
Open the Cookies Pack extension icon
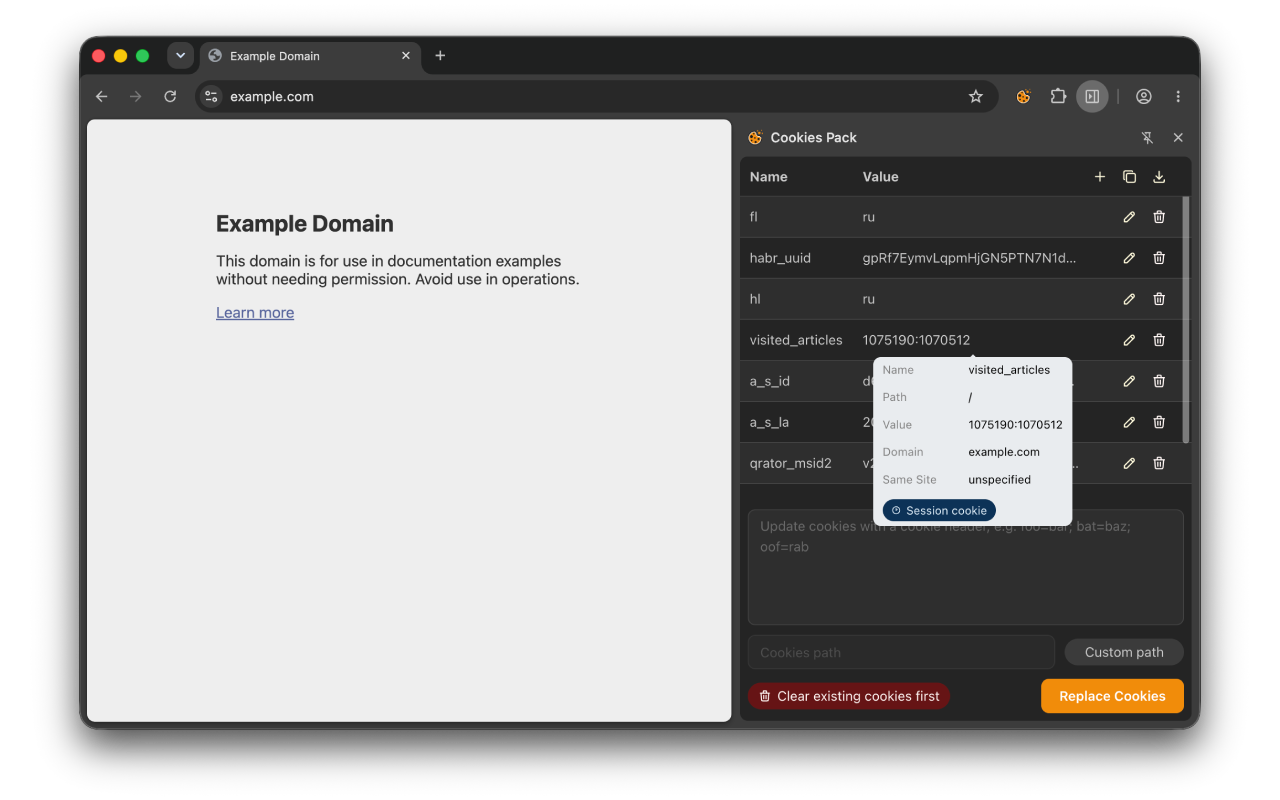coord(1023,97)
